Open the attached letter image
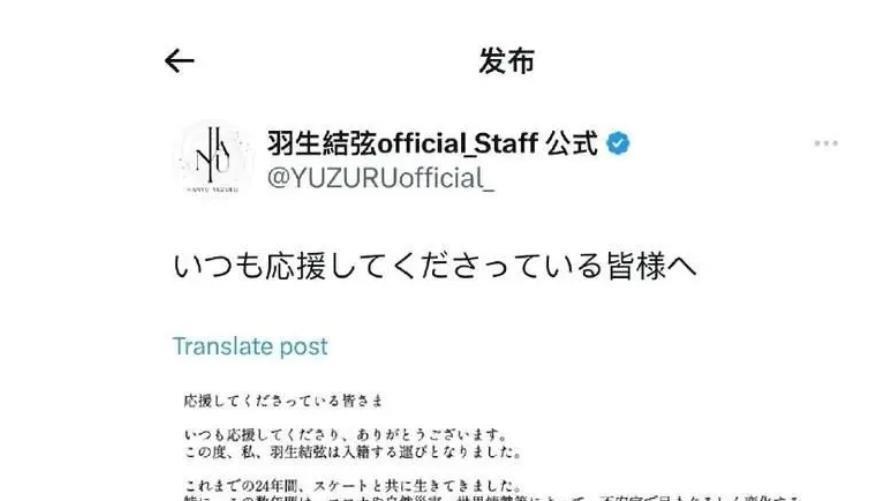This screenshot has height=501, width=892. tap(492, 445)
